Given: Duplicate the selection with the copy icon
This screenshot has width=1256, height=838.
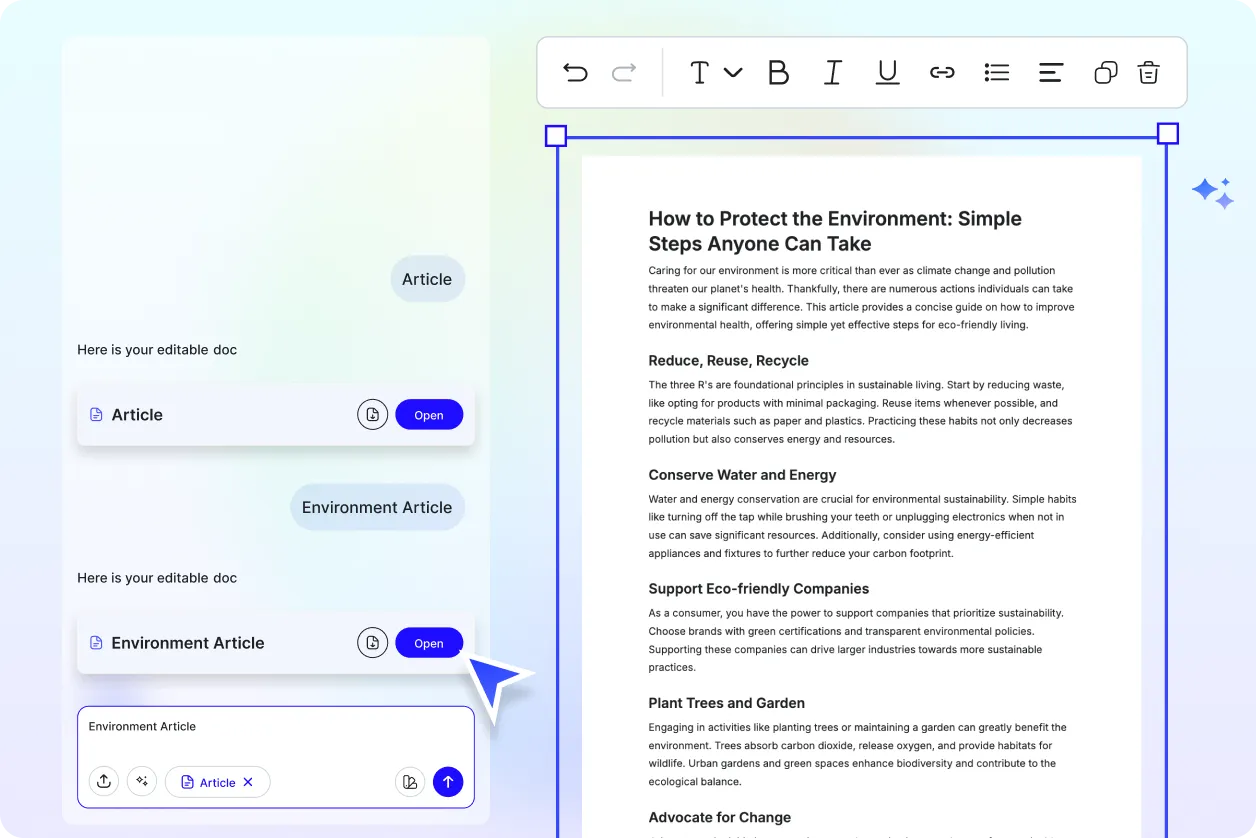Looking at the screenshot, I should point(1105,71).
